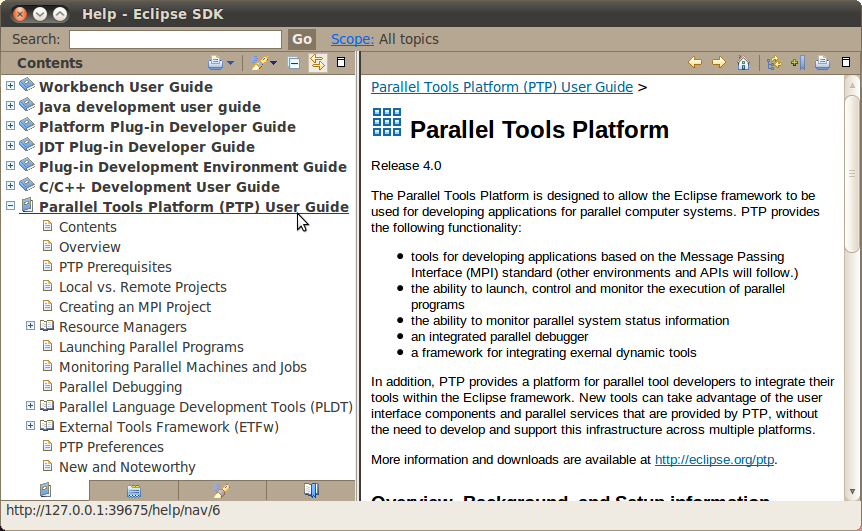Click the page icon beside Parallel Debugging

tap(48, 386)
